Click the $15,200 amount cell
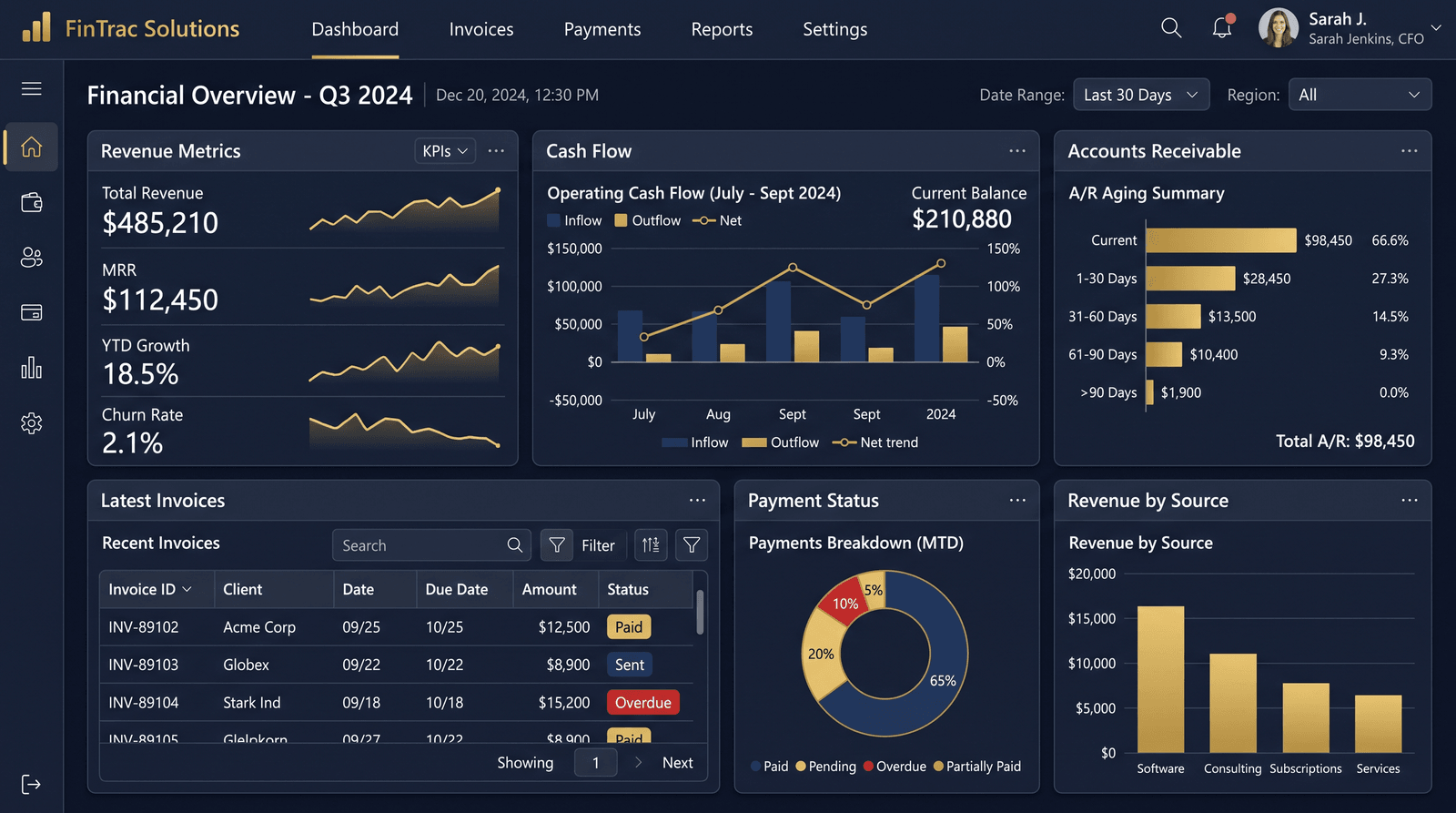 pos(564,702)
